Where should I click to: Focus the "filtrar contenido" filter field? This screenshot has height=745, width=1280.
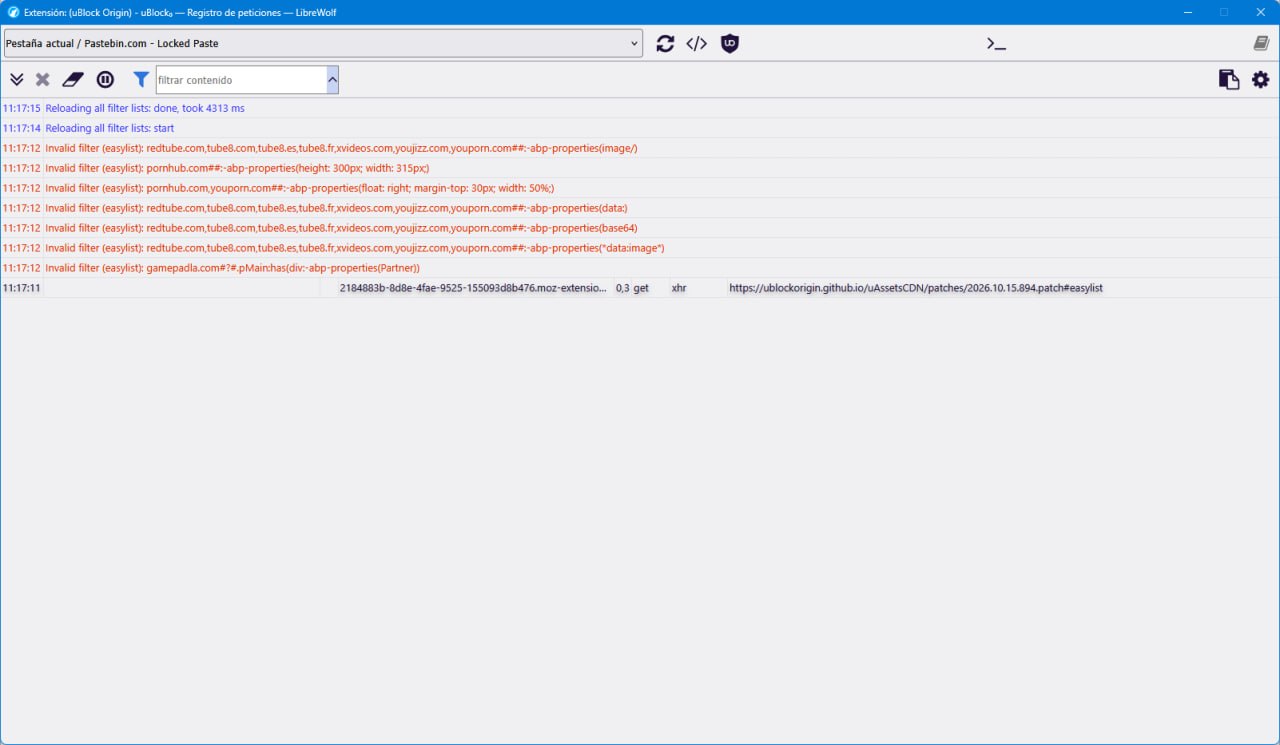[x=241, y=80]
